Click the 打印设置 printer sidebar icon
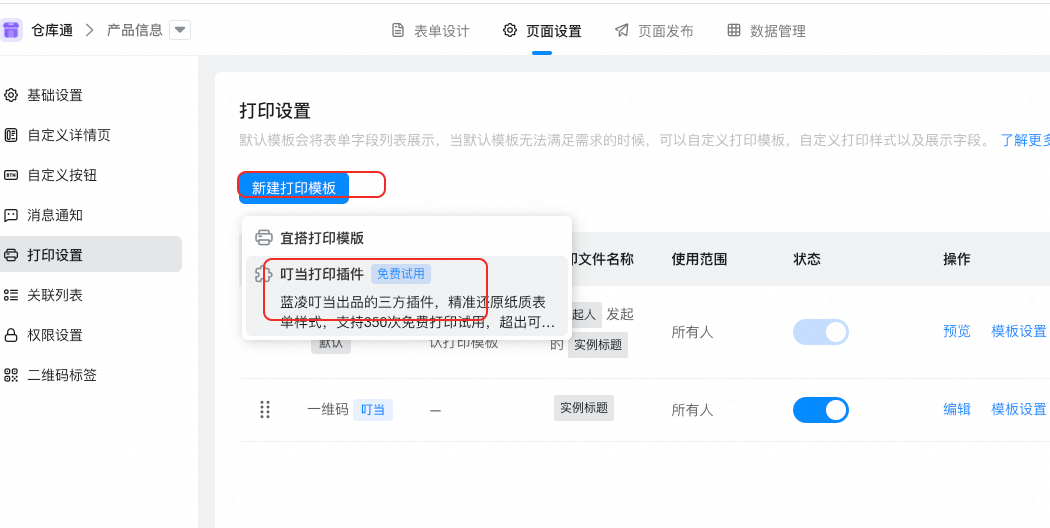Image resolution: width=1050 pixels, height=528 pixels. pyautogui.click(x=11, y=255)
